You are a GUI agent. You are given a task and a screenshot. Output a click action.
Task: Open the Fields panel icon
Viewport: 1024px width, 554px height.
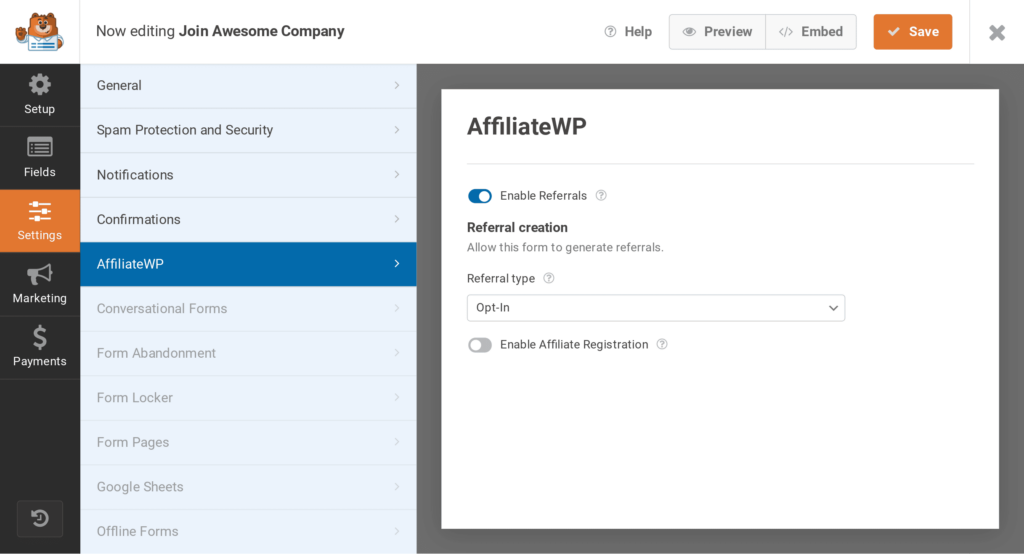click(40, 148)
